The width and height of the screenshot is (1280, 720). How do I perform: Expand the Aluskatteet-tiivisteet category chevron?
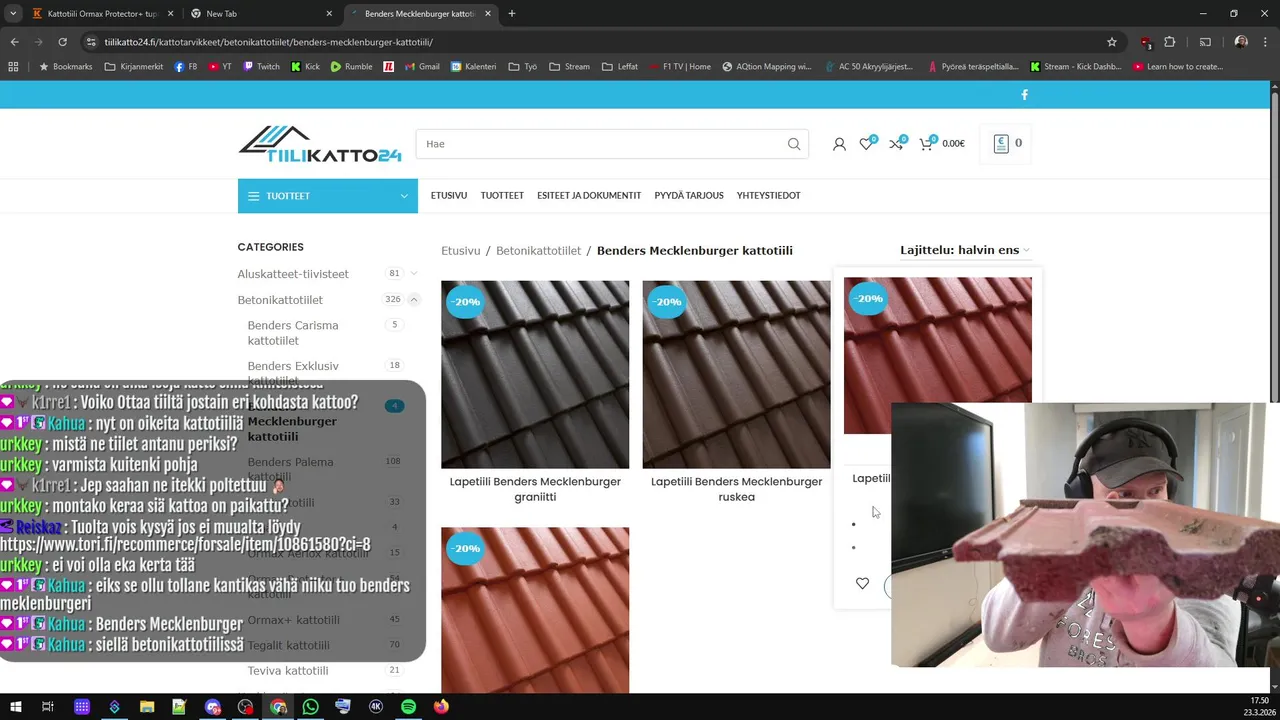414,274
